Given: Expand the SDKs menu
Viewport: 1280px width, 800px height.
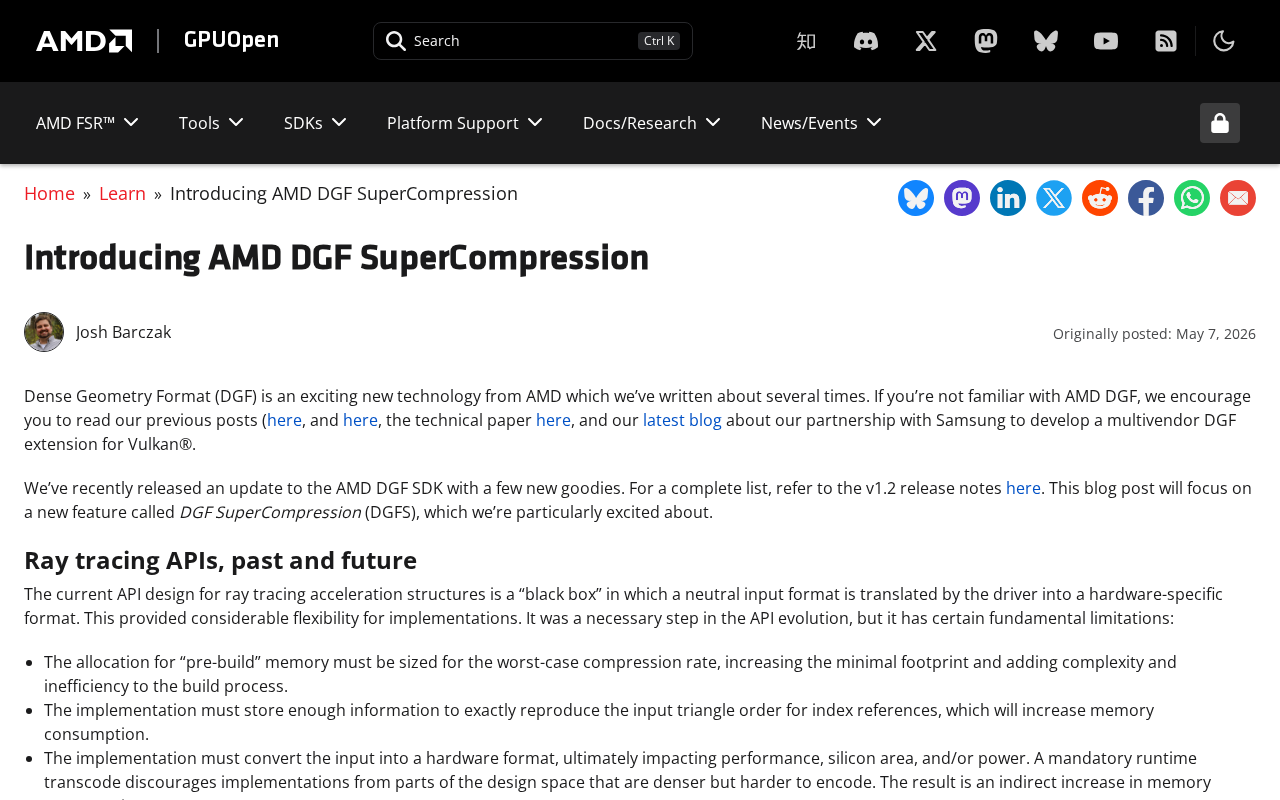Looking at the screenshot, I should (315, 123).
